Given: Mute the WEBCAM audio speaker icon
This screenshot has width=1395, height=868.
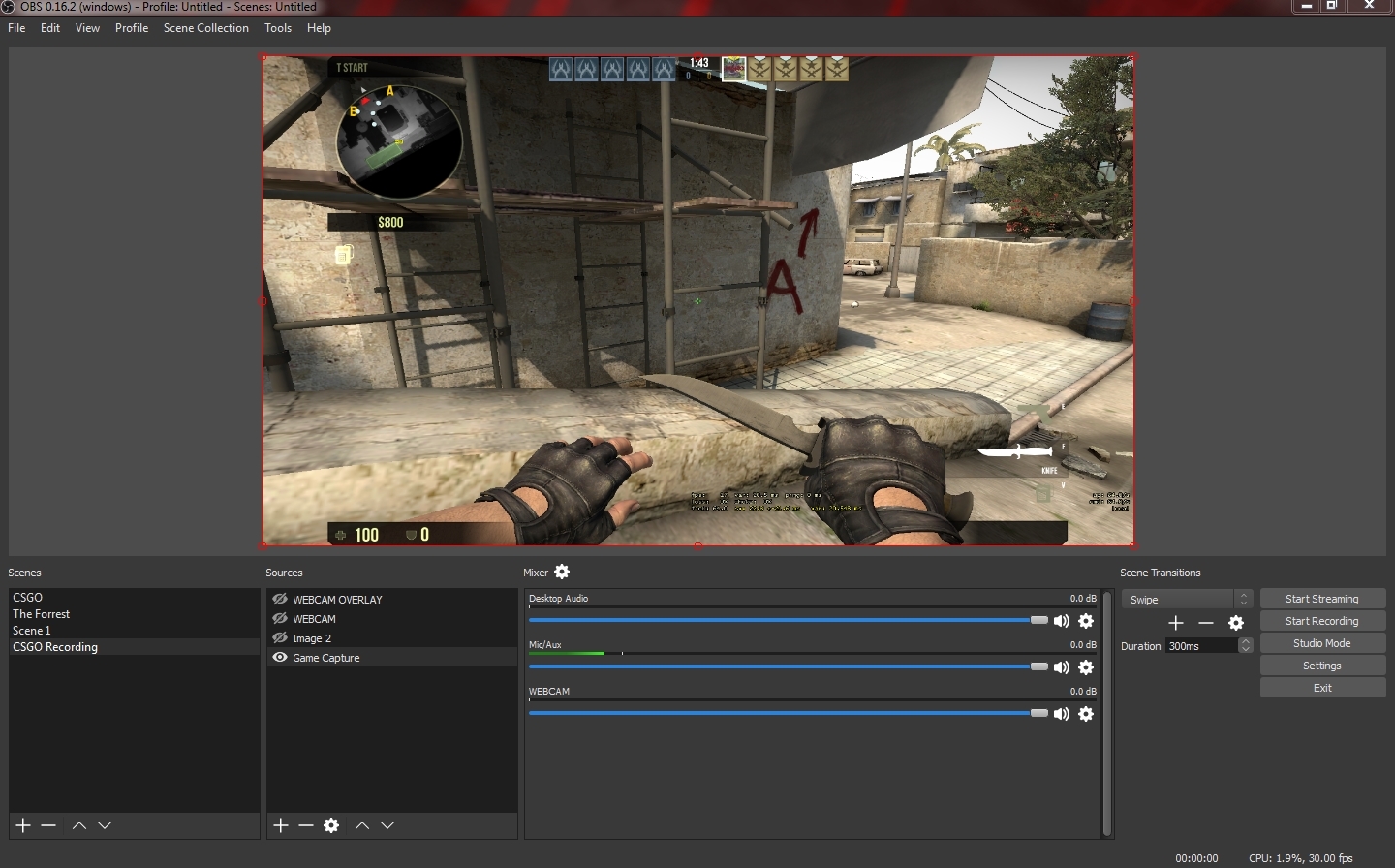Looking at the screenshot, I should tap(1062, 714).
